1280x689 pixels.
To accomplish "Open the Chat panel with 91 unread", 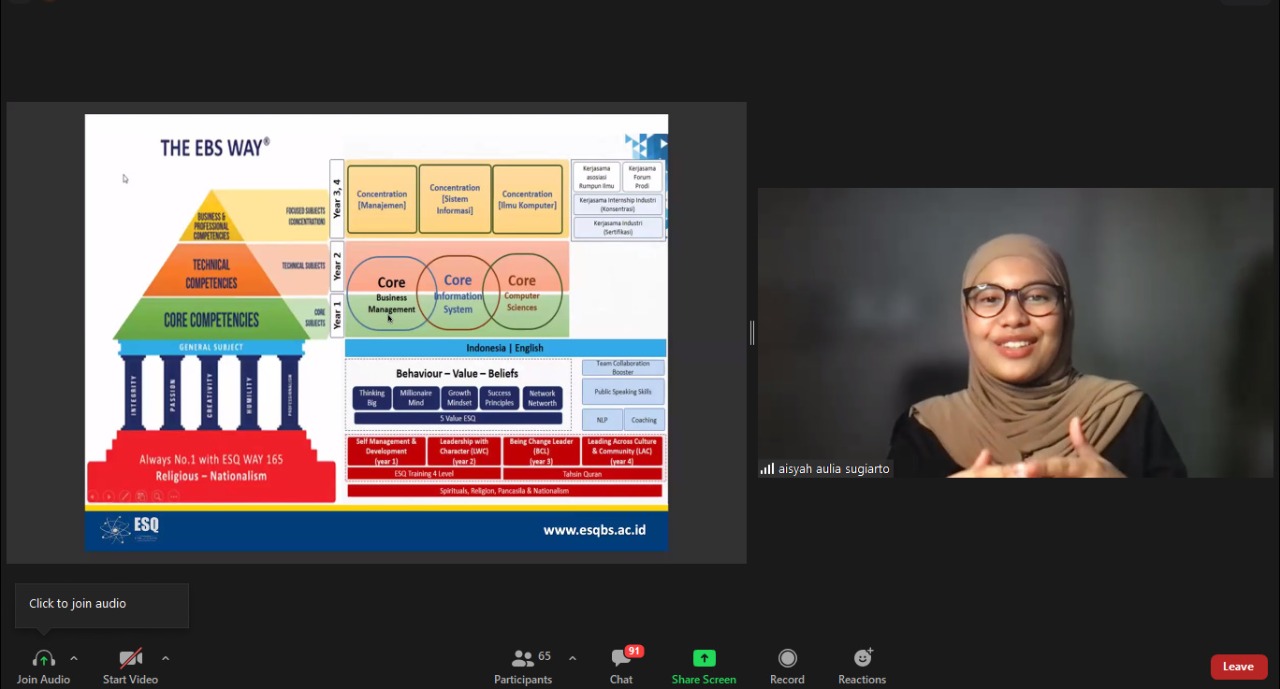I will click(621, 659).
